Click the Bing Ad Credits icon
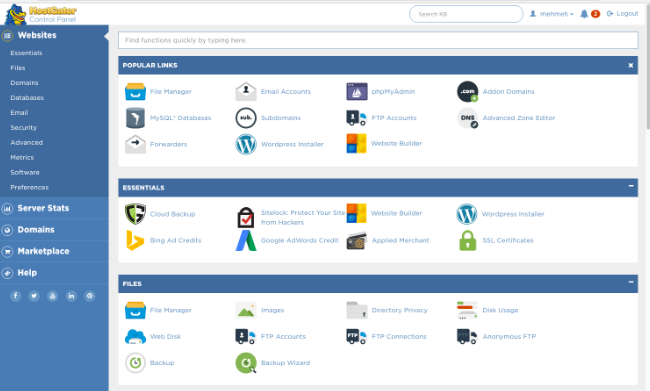The width and height of the screenshot is (650, 391). pyautogui.click(x=135, y=240)
